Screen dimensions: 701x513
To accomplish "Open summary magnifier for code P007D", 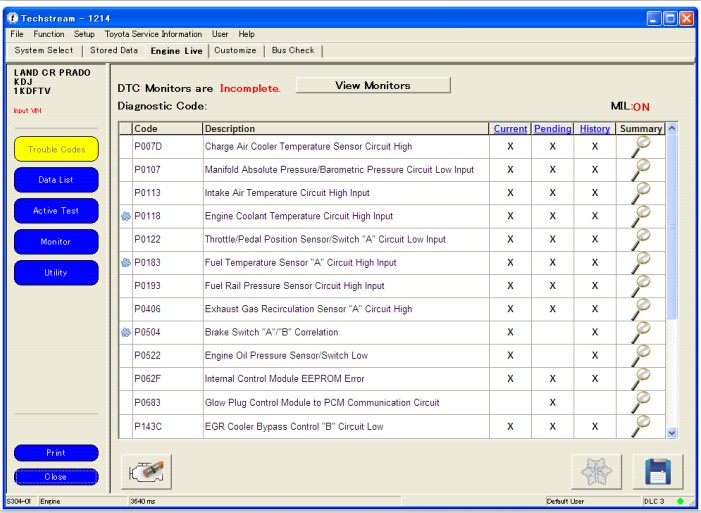I will tap(641, 147).
